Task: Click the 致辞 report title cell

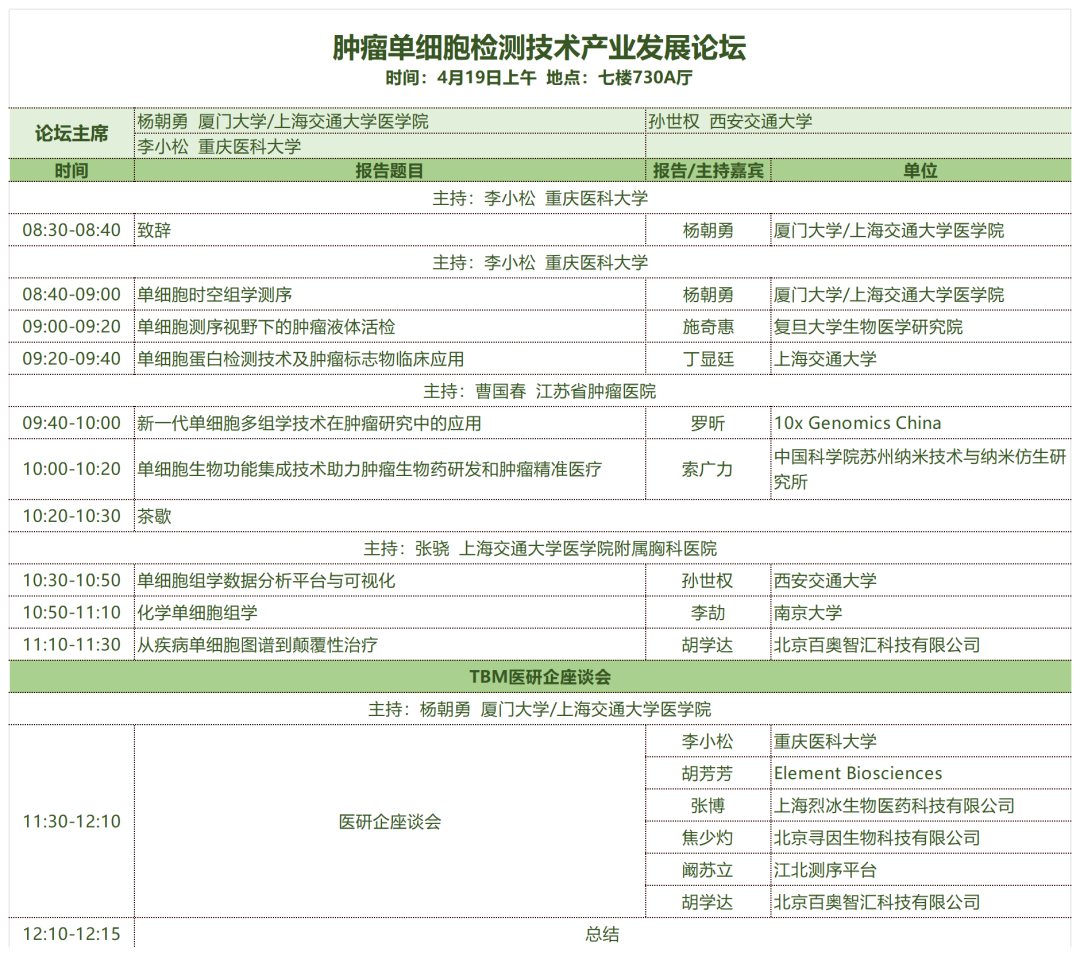Action: click(x=390, y=230)
